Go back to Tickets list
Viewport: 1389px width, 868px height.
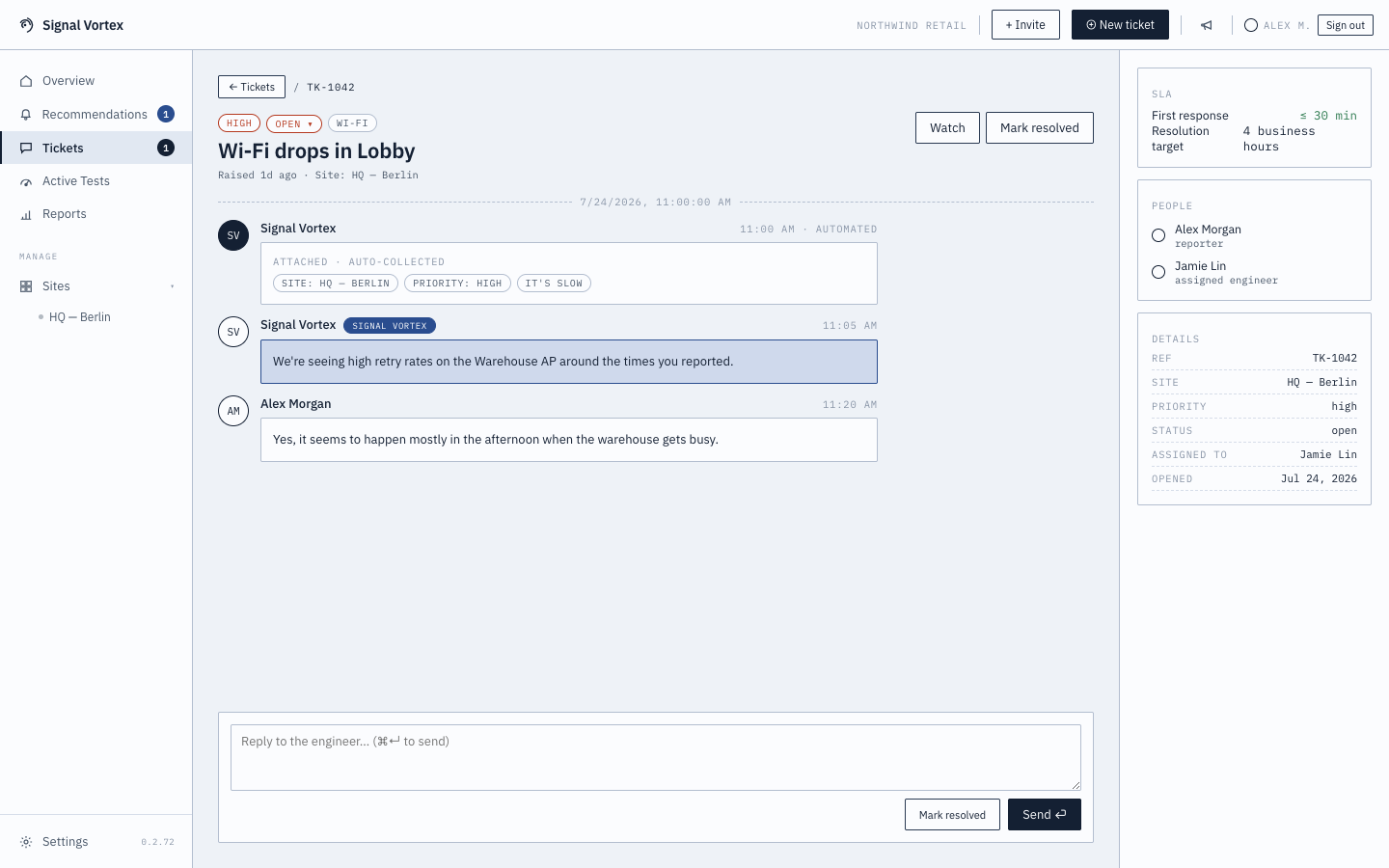coord(252,87)
